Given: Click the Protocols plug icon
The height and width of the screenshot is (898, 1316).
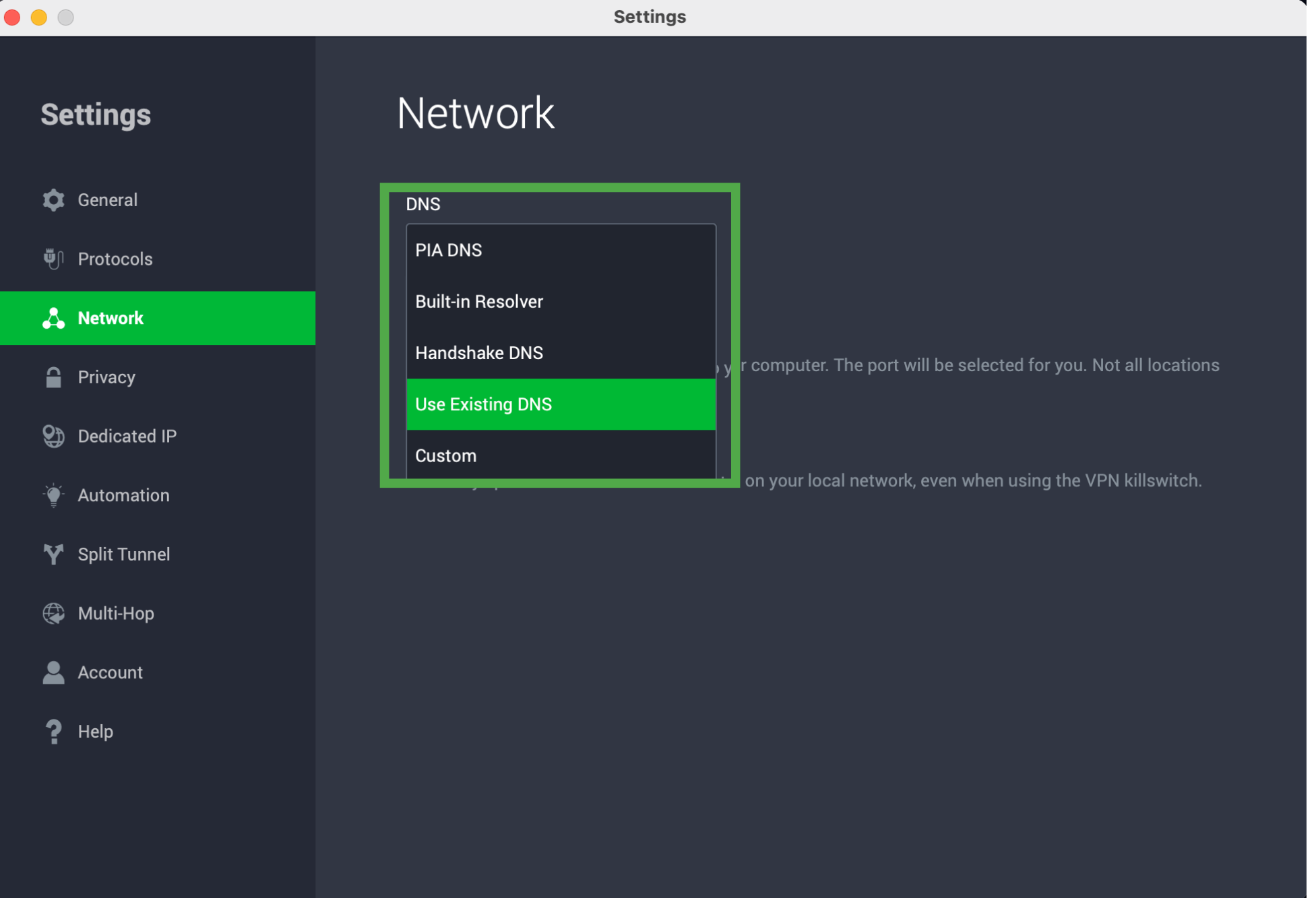Looking at the screenshot, I should pyautogui.click(x=53, y=259).
